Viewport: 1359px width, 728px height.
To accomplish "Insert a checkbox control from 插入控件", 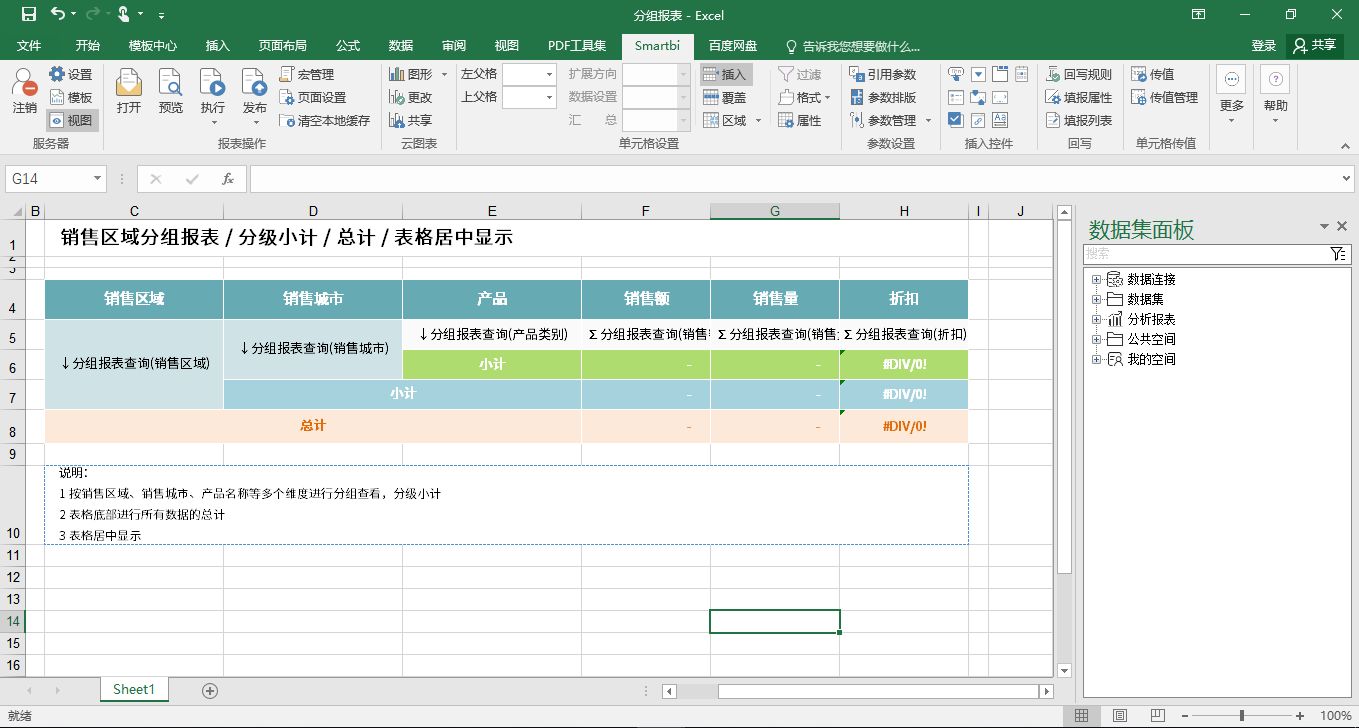I will [x=955, y=120].
